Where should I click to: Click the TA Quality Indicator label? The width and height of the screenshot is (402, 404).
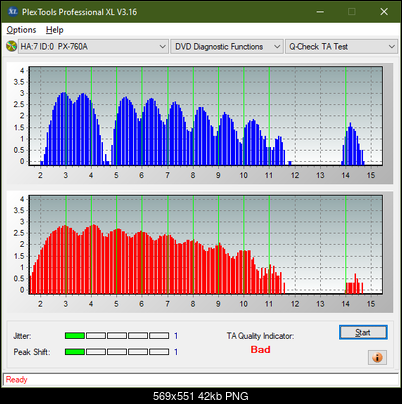click(260, 336)
